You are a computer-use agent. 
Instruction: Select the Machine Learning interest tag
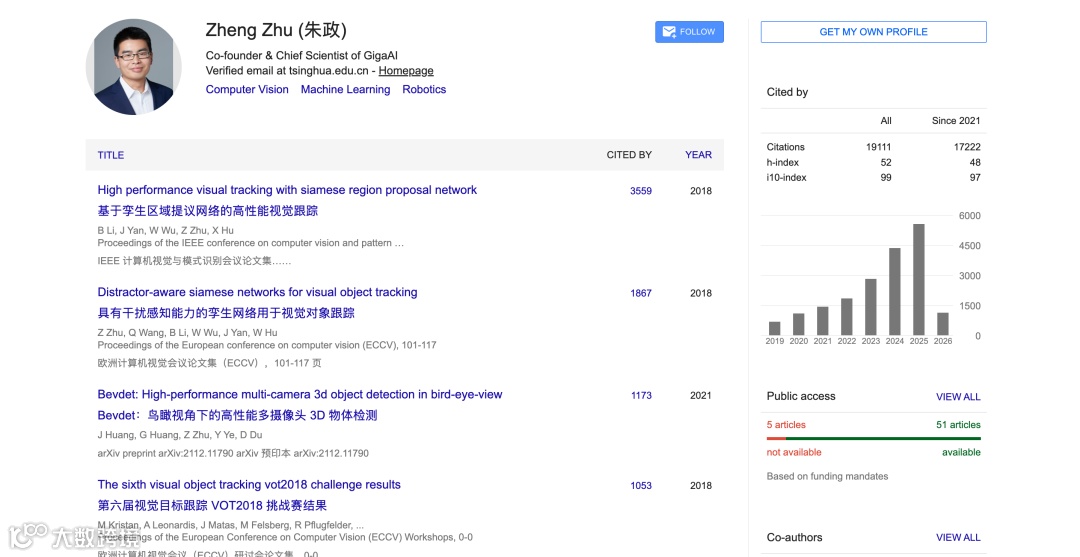tap(345, 90)
